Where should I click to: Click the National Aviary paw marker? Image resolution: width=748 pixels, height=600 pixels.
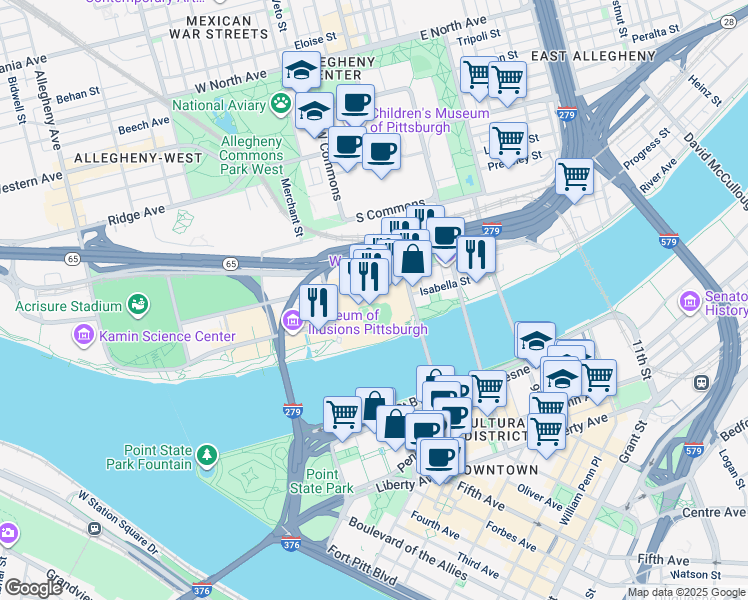coord(281,103)
